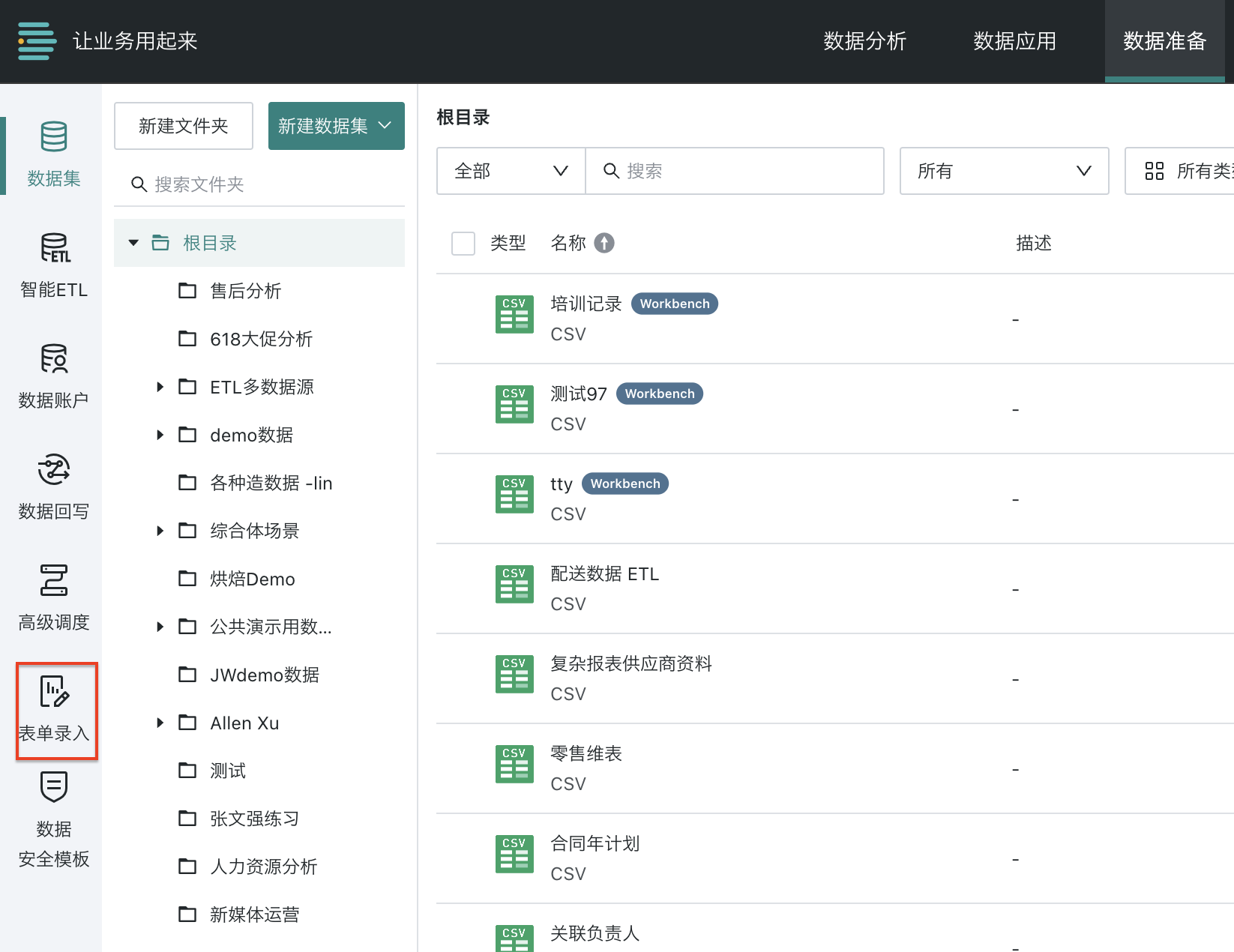Click the 根目录 breadcrumb title
This screenshot has width=1234, height=952.
(463, 117)
